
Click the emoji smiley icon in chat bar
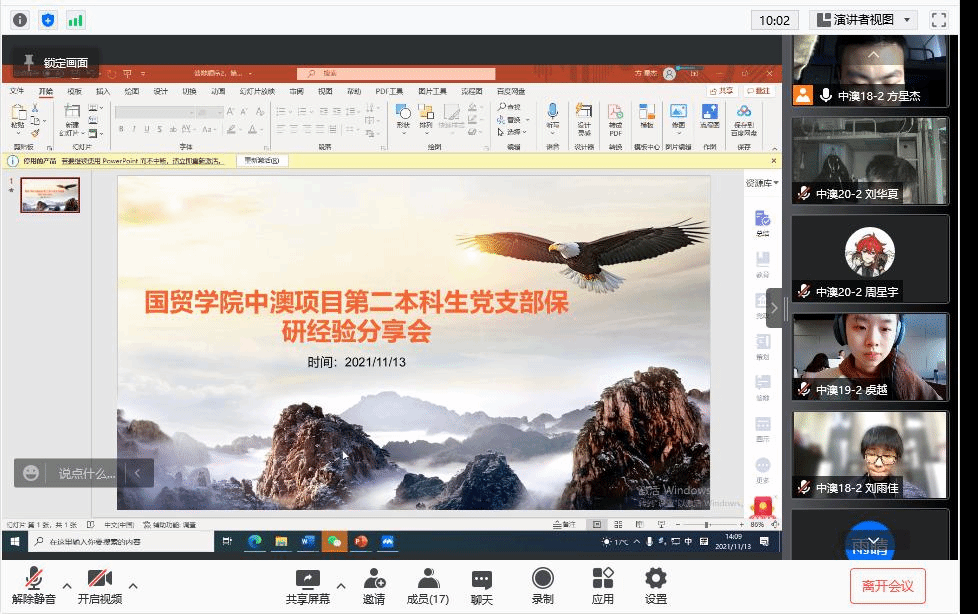coord(31,473)
